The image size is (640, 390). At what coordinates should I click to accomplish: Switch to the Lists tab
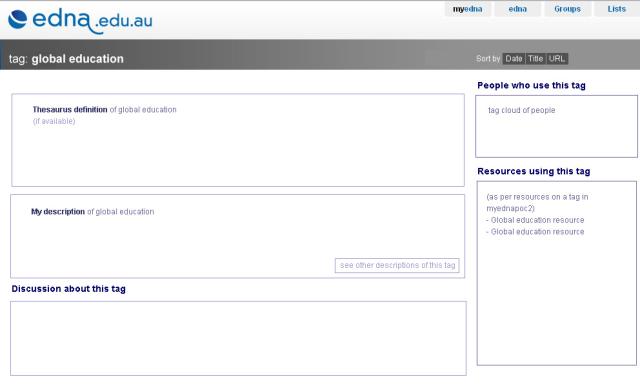616,9
